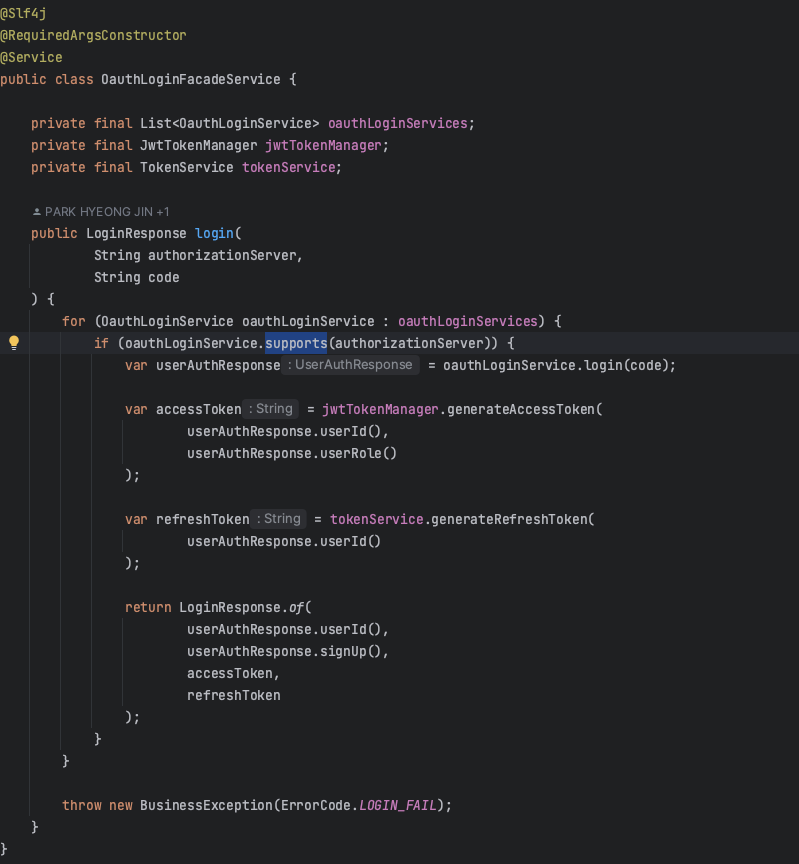Viewport: 799px width, 864px height.
Task: Click the login method name in its declaration
Action: pos(214,234)
